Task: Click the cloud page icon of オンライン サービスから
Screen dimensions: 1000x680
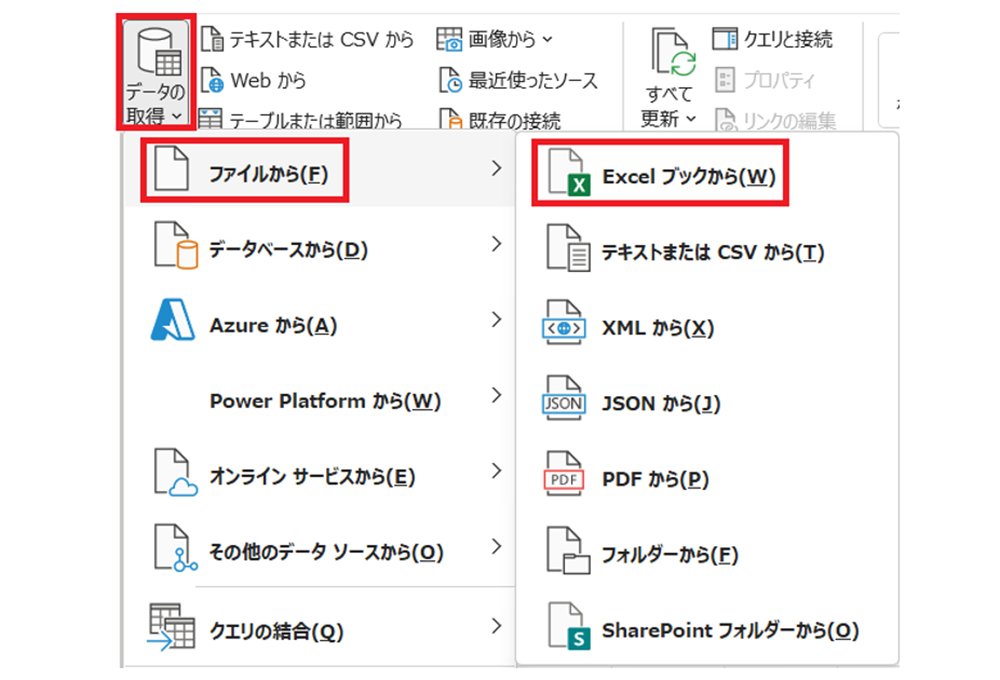Action: coord(175,472)
